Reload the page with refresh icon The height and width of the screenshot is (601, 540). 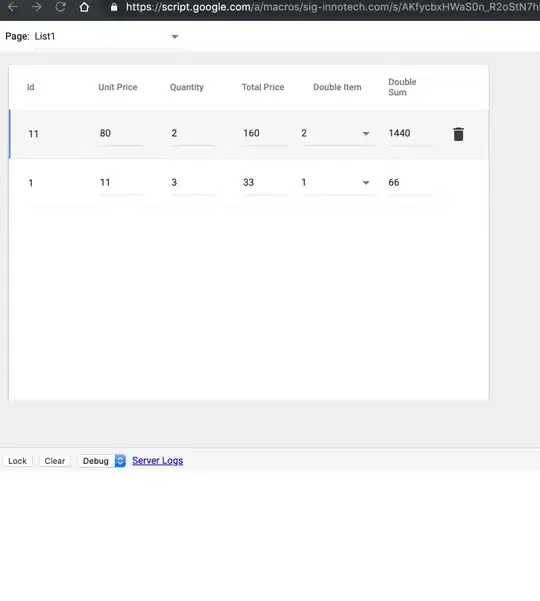[x=61, y=7]
